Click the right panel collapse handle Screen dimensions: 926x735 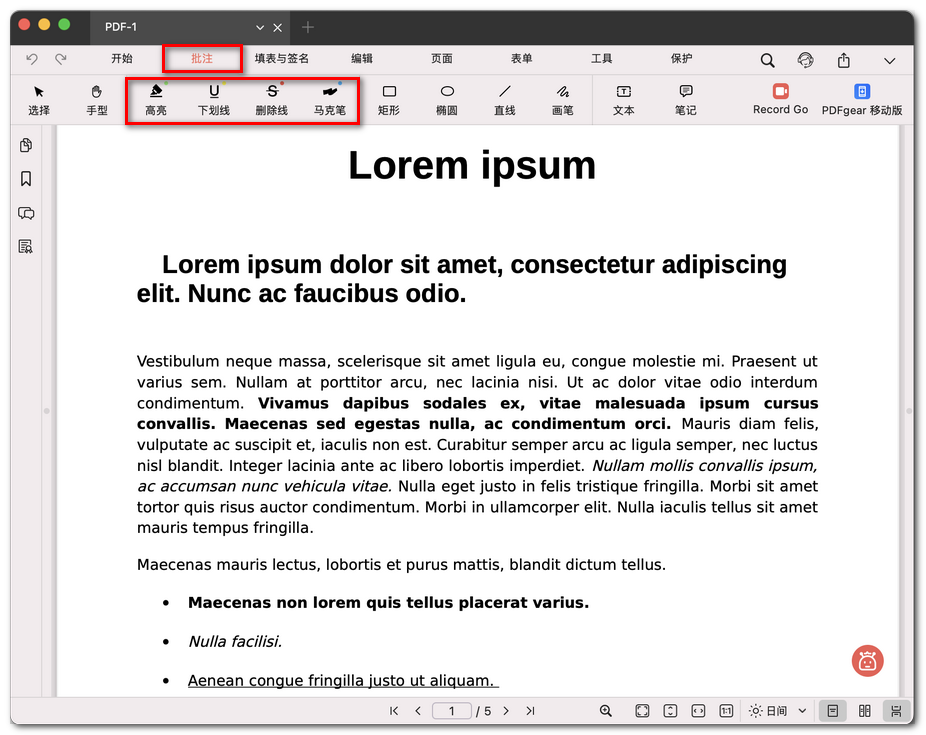pyautogui.click(x=909, y=411)
